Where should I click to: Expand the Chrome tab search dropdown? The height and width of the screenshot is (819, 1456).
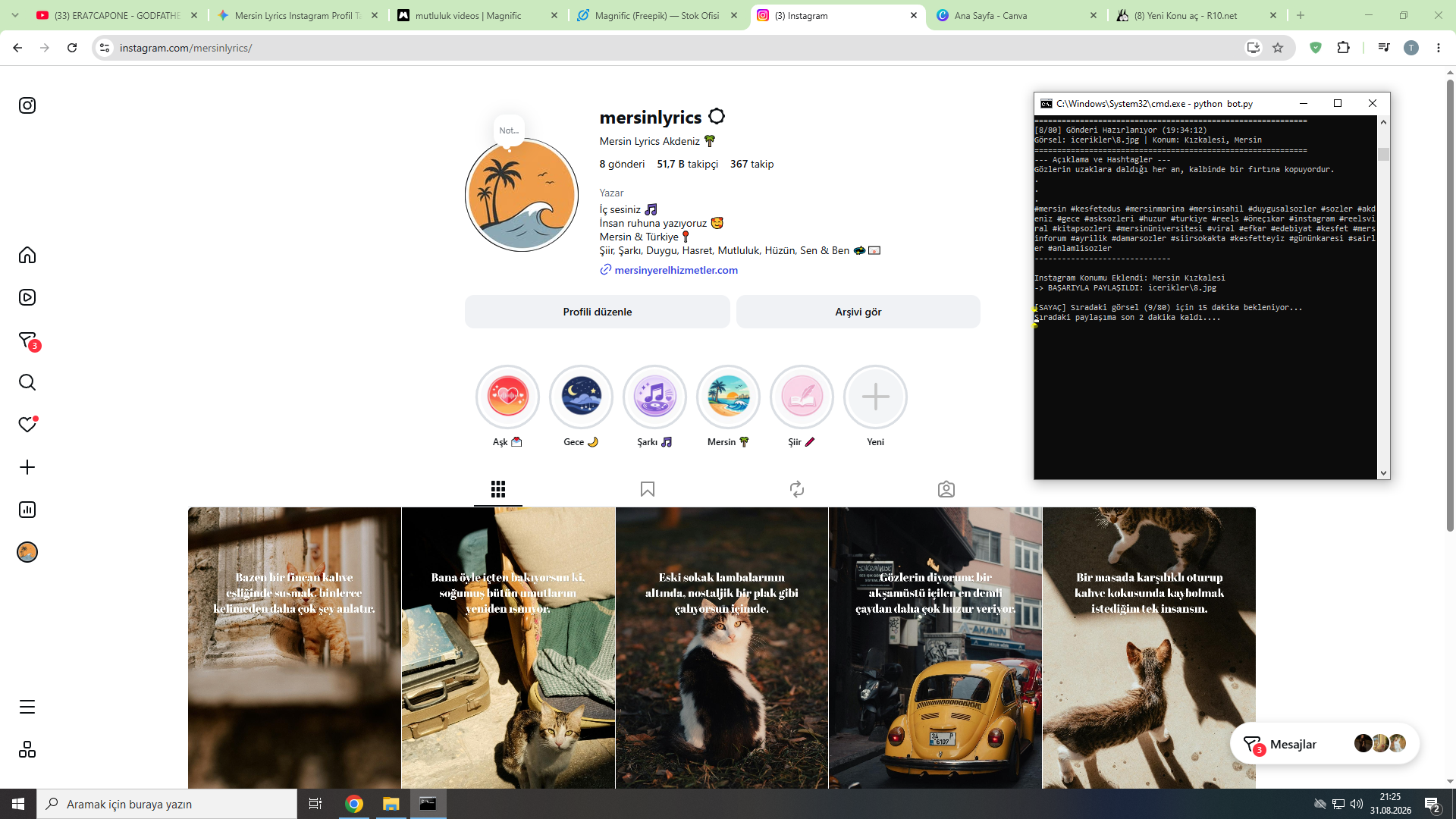click(15, 15)
